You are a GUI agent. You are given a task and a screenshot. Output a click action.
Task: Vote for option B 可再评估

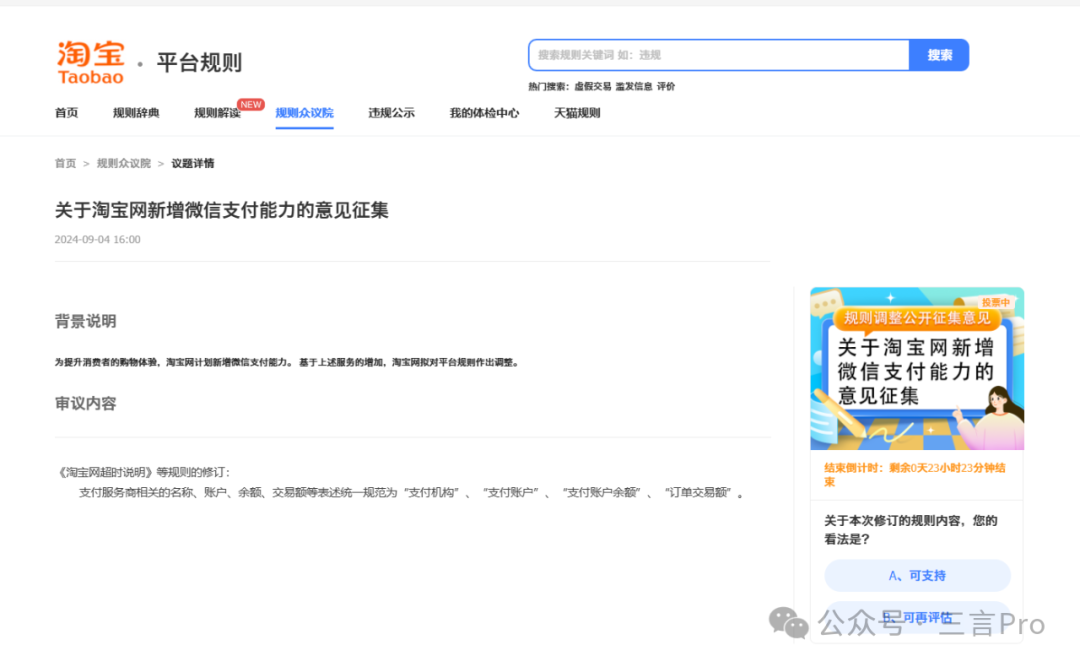[917, 617]
